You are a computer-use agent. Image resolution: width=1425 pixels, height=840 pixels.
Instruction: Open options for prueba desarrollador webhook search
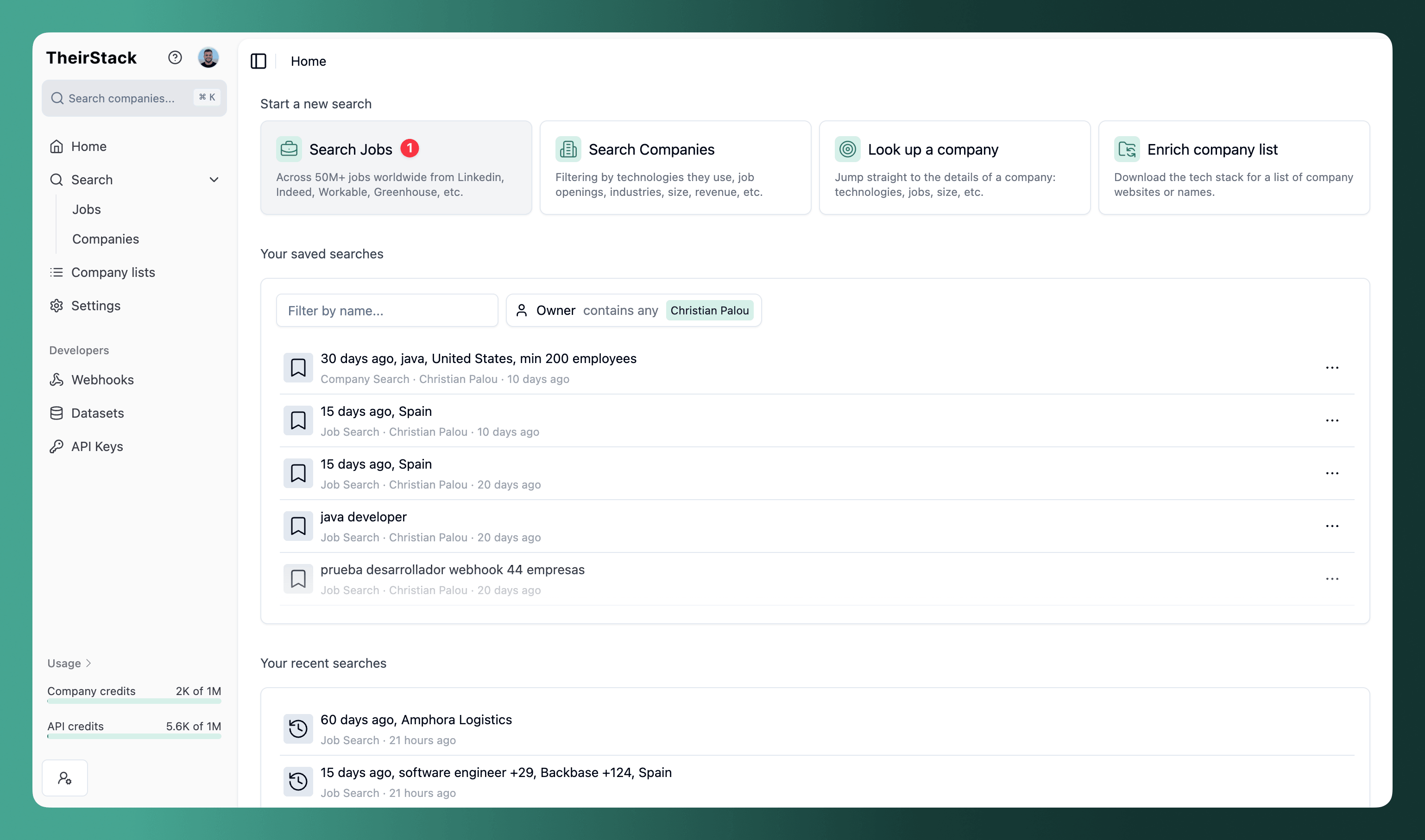pos(1331,578)
